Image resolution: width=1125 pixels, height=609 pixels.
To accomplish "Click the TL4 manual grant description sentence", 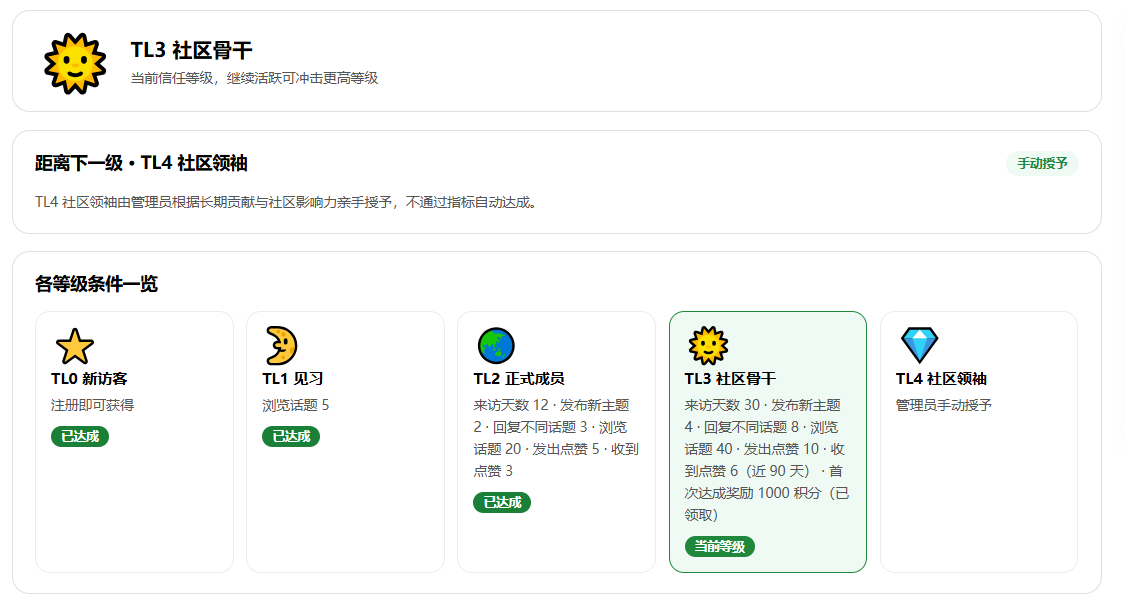I will 288,202.
